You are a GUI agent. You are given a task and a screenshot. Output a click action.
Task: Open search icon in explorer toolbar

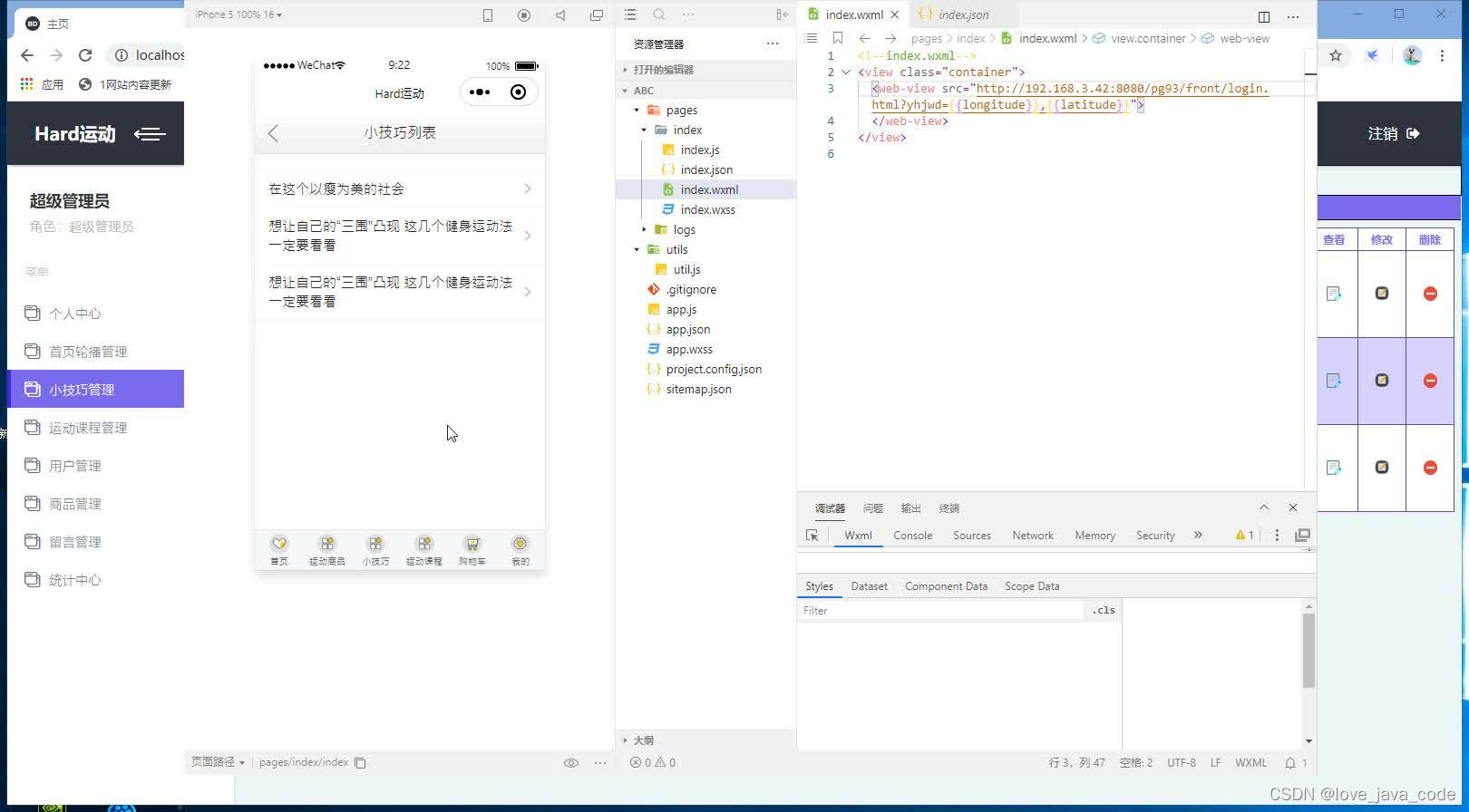click(659, 14)
